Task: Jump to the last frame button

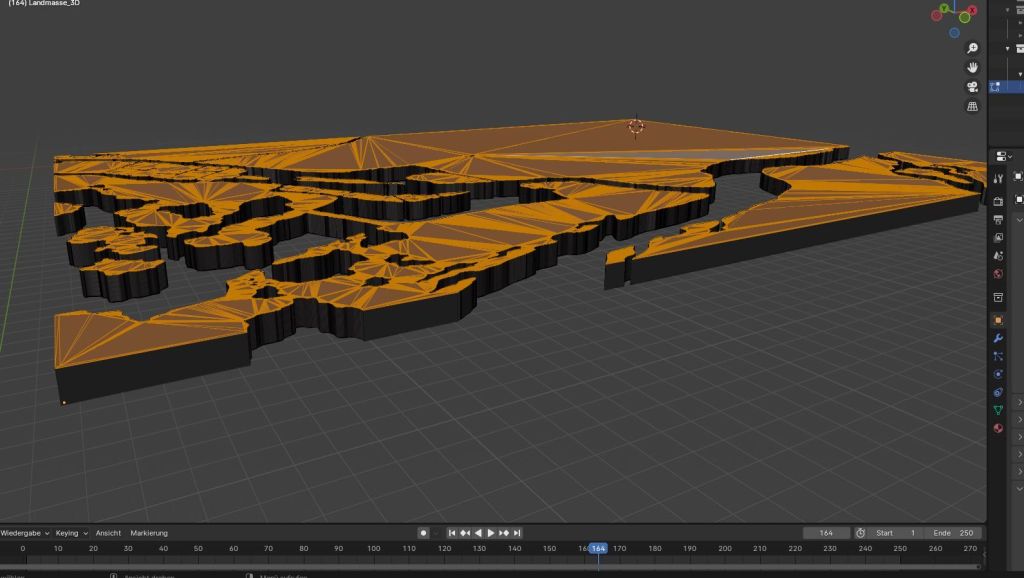Action: click(x=519, y=533)
